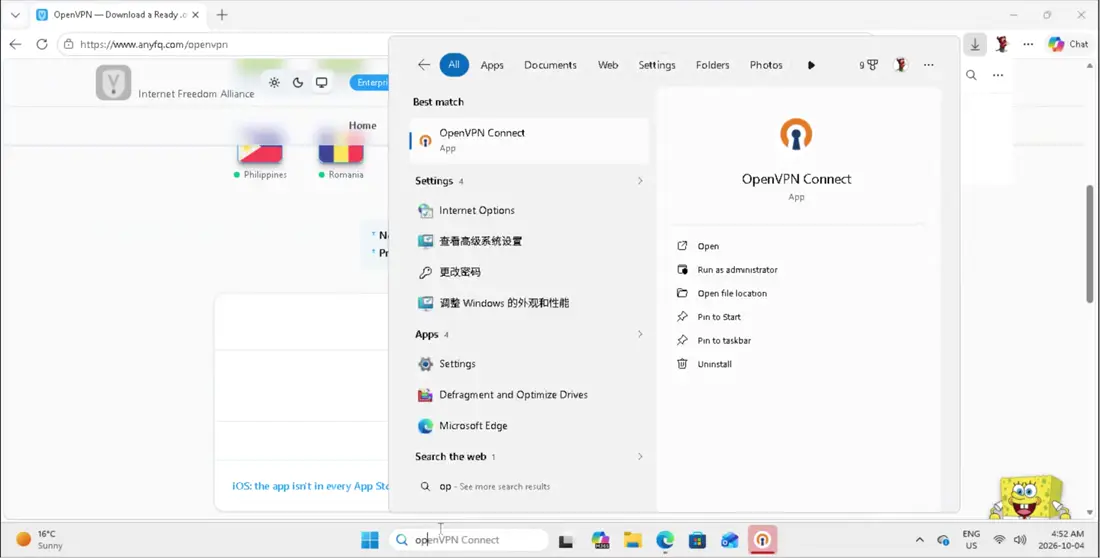Open Edge profile avatar in toolbar
1100x558 pixels.
[1002, 44]
